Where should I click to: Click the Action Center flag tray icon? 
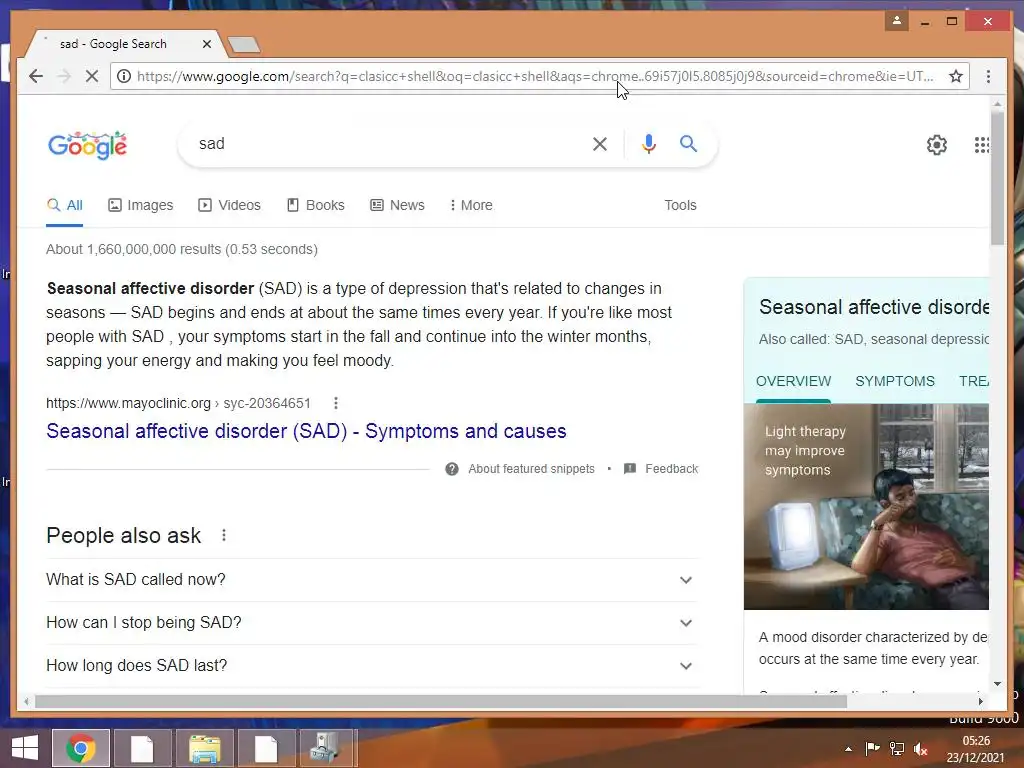point(872,749)
